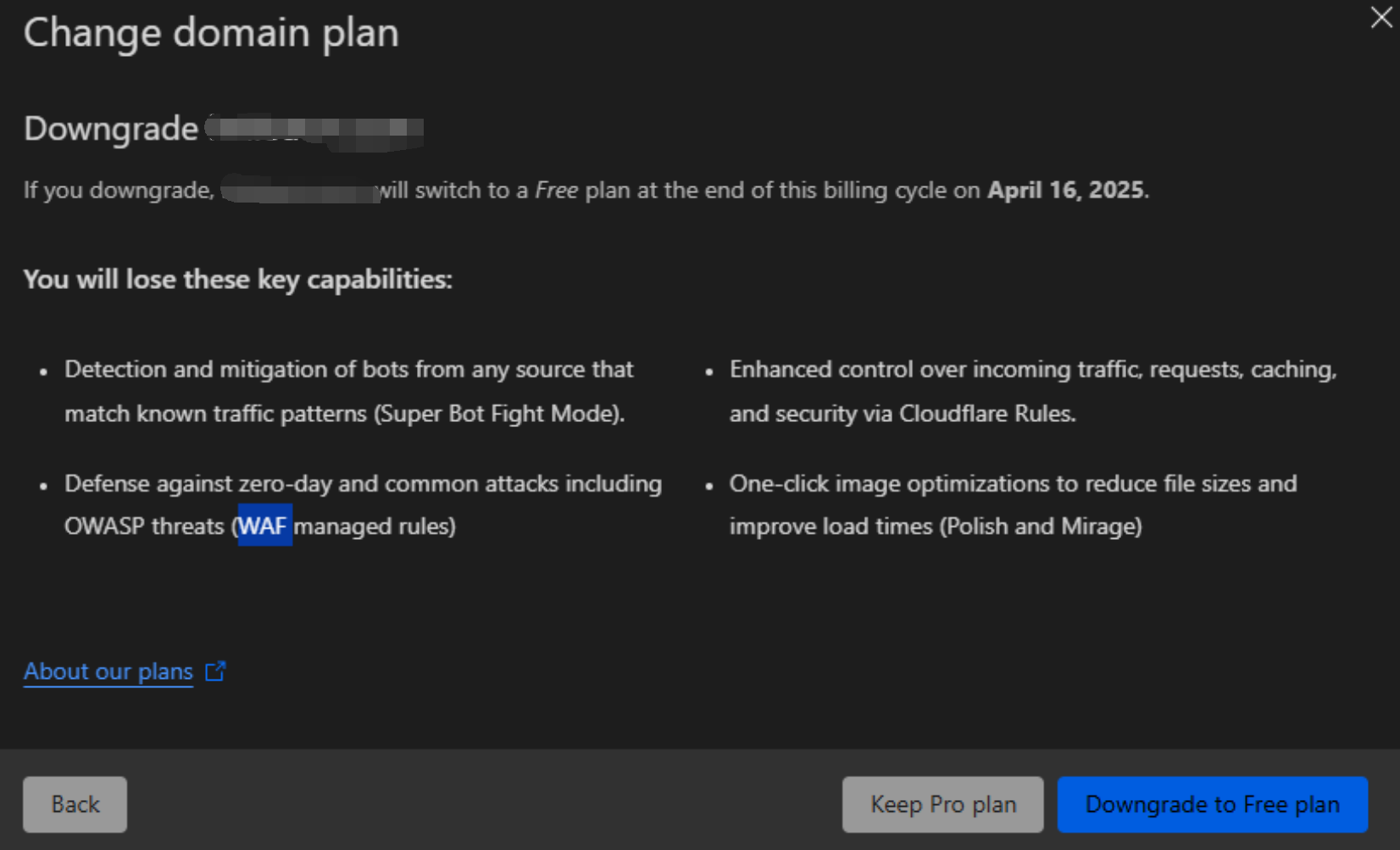Screen dimensions: 1400x850
Task: Click the blurred domain after 'If you downgrade,'
Action: 298,190
